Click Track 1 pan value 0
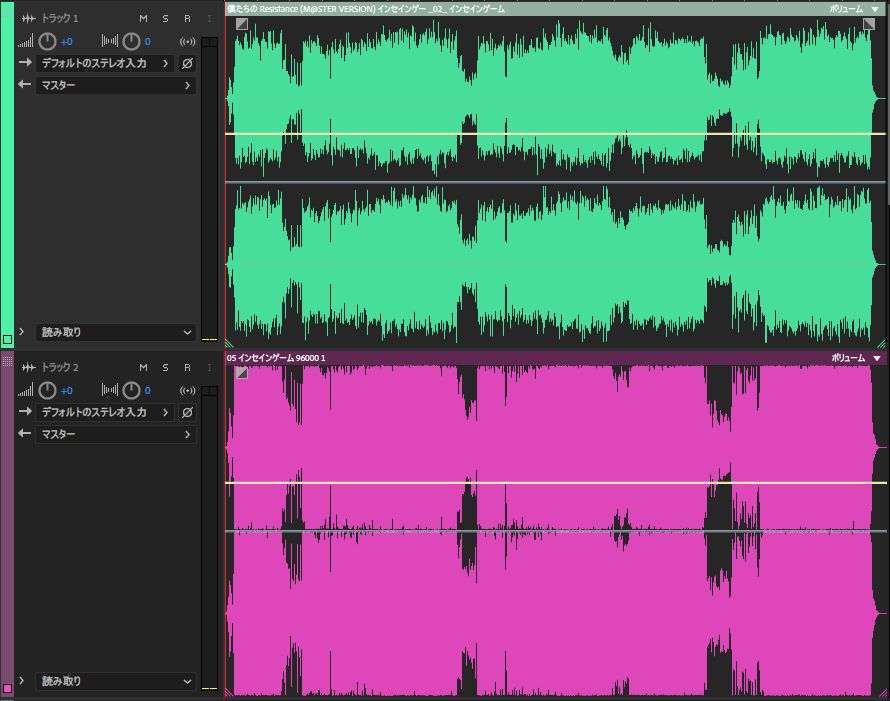This screenshot has width=890, height=701. click(x=148, y=42)
